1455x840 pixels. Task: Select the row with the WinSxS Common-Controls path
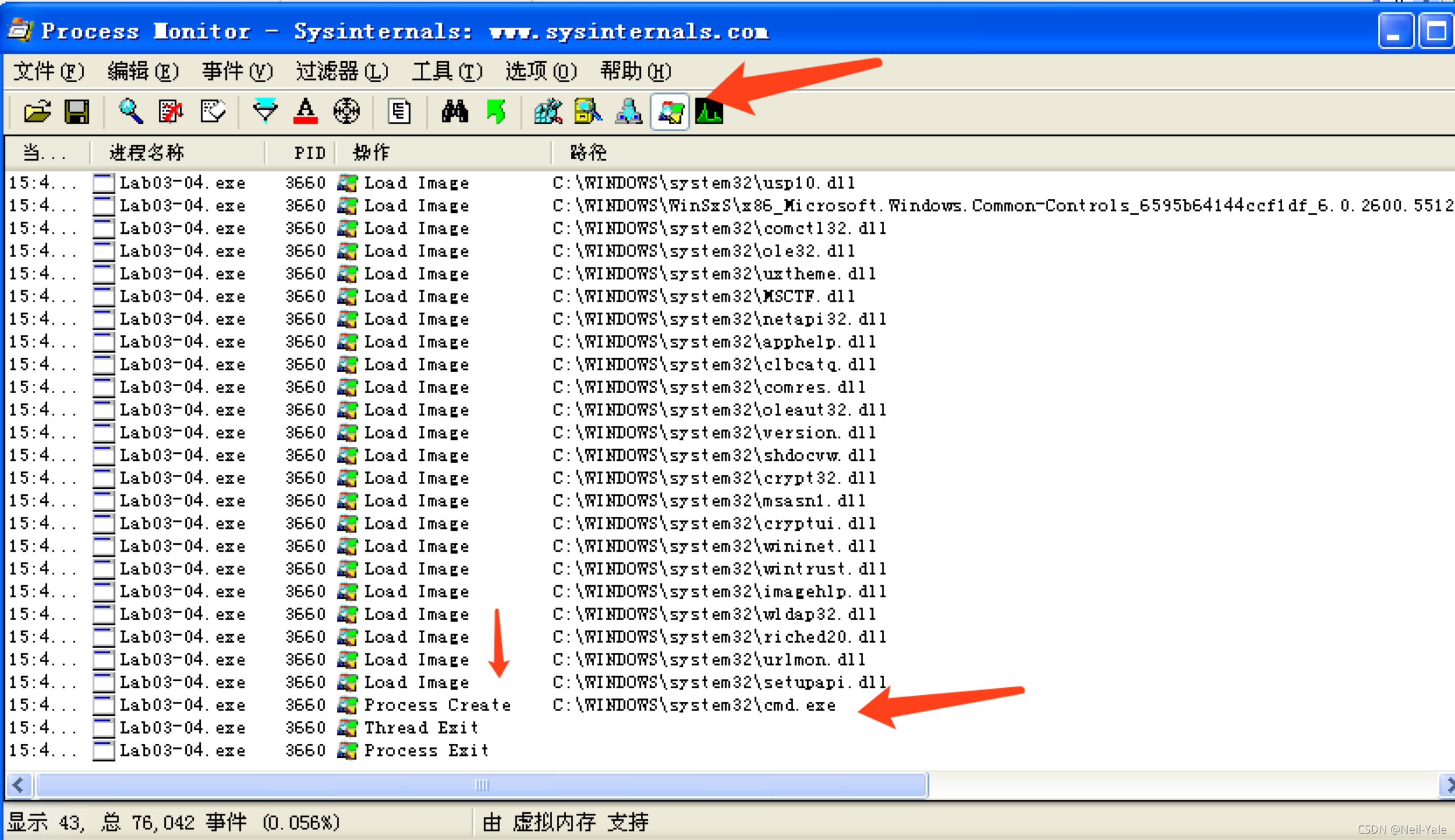[730, 205]
